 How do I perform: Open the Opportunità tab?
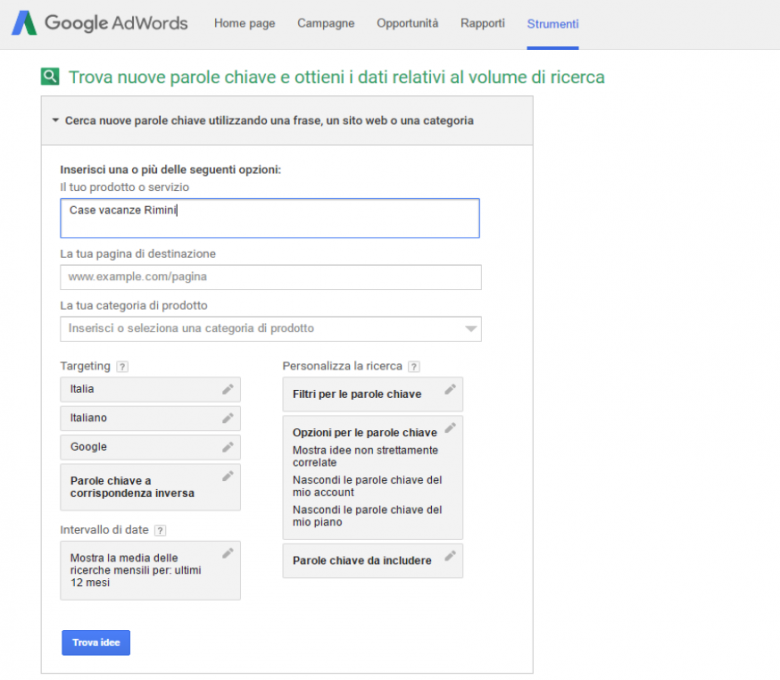coord(407,23)
